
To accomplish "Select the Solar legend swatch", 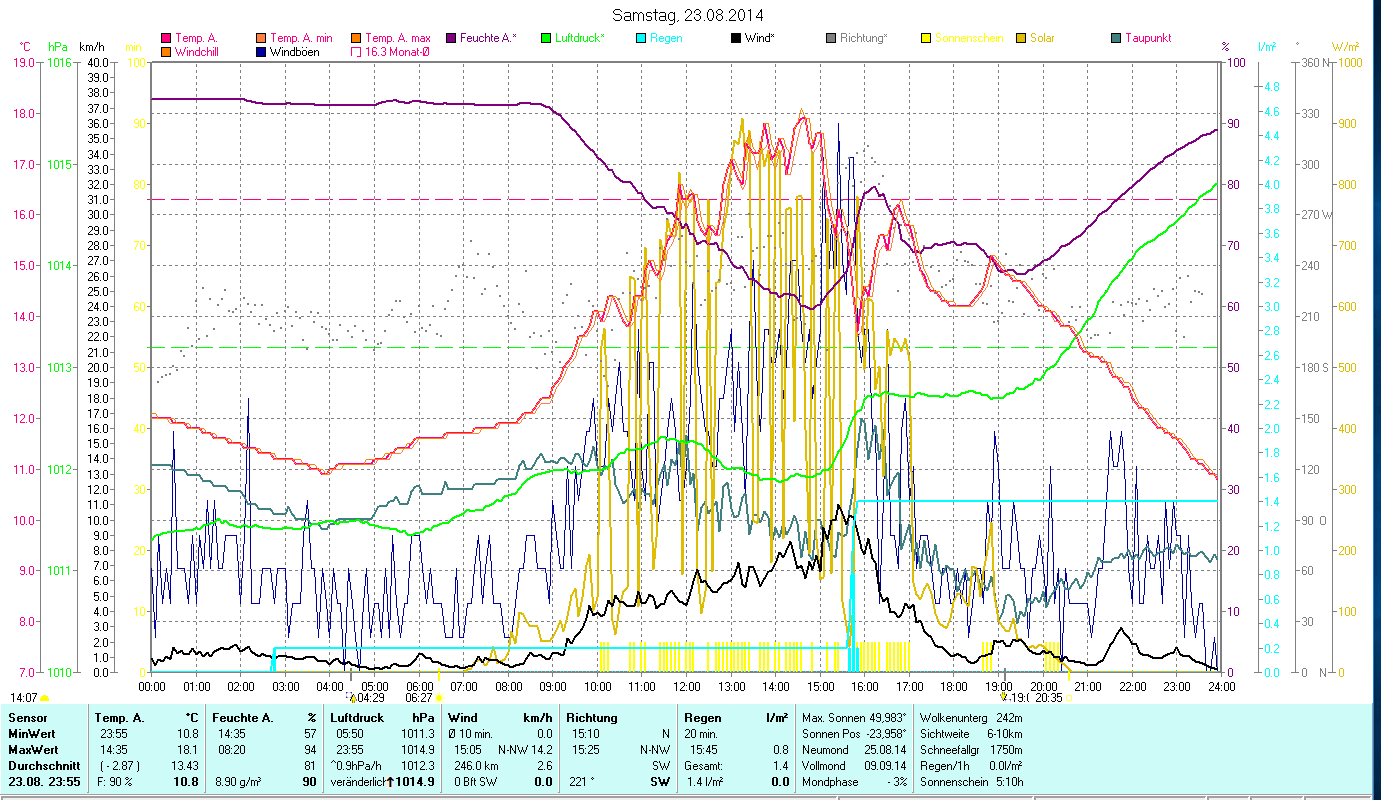I will click(x=1021, y=38).
